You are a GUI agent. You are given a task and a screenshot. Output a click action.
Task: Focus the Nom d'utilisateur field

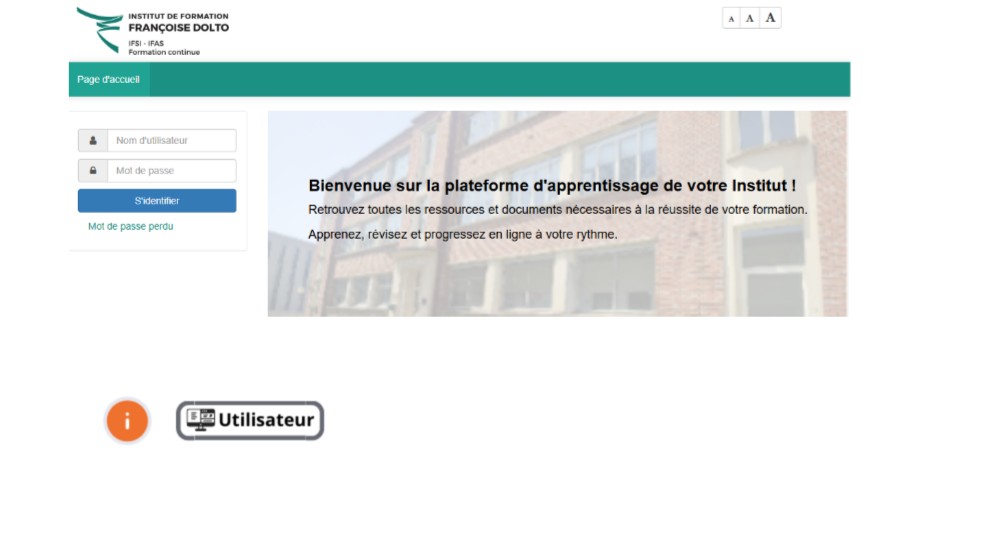point(171,141)
